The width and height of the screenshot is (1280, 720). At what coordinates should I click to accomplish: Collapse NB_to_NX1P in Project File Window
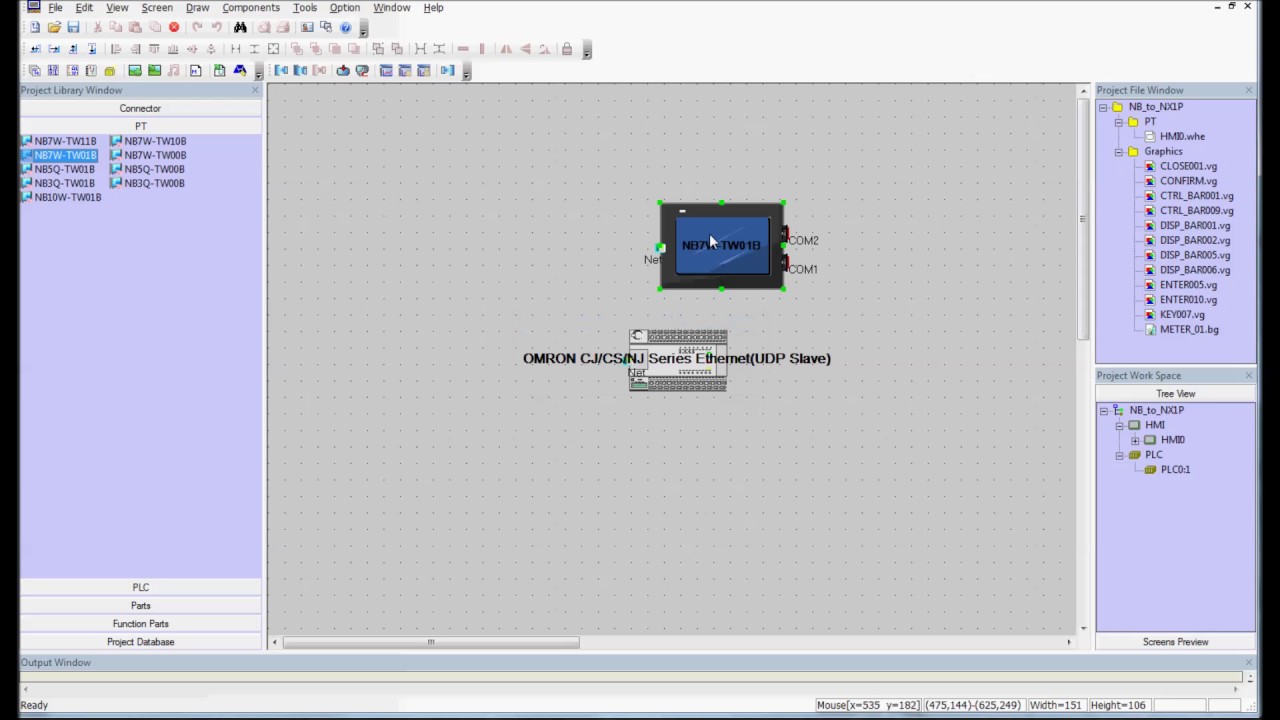[1103, 107]
